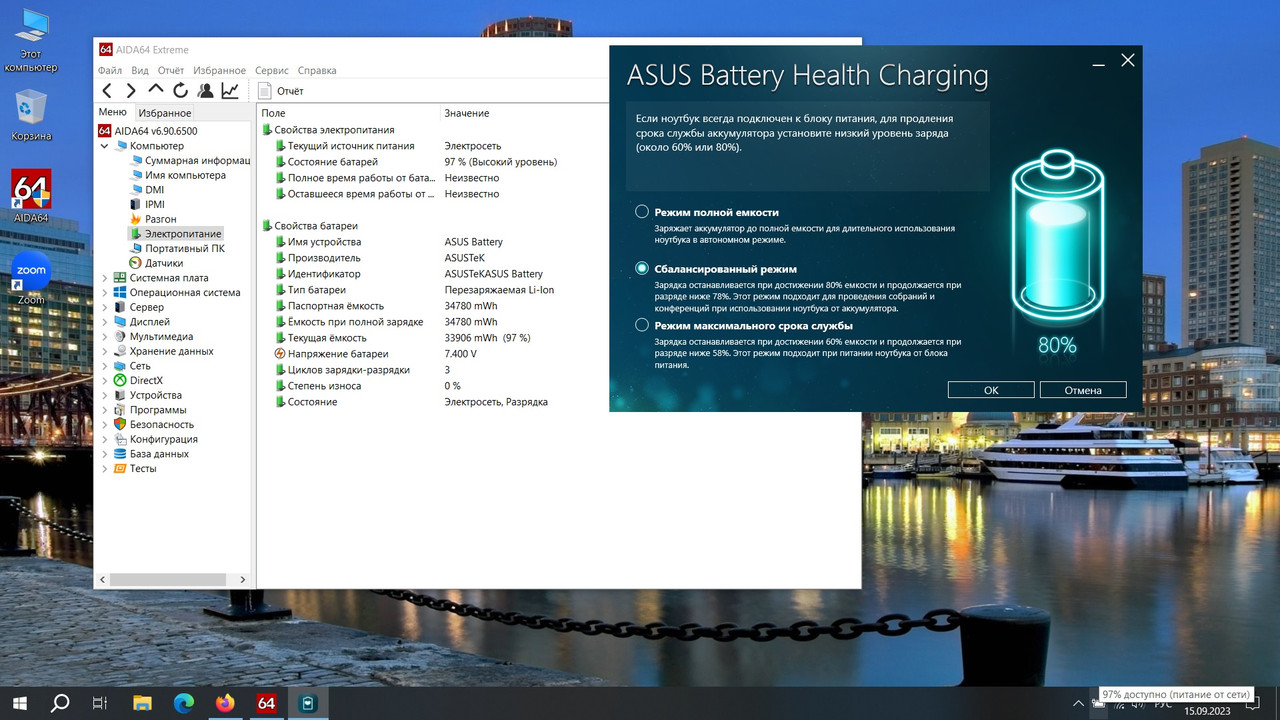Confirm with the OK button
1280x720 pixels.
pyautogui.click(x=991, y=390)
